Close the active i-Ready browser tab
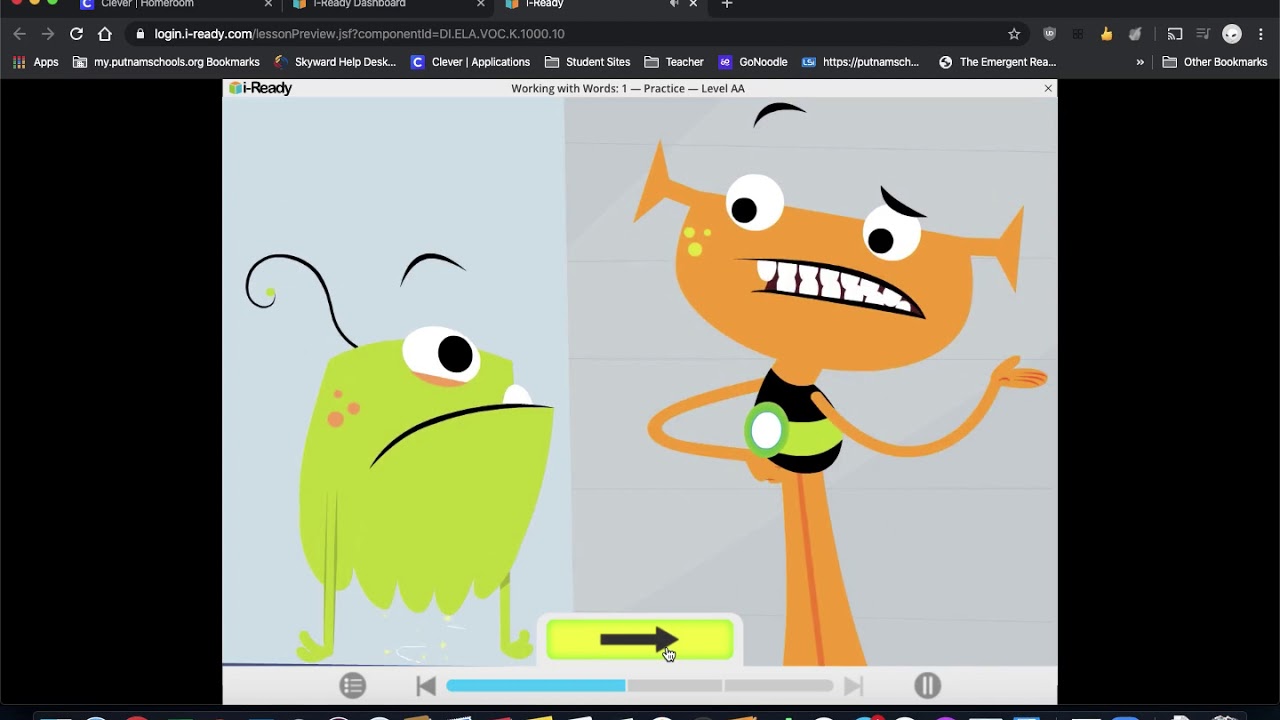This screenshot has height=720, width=1280. (693, 5)
